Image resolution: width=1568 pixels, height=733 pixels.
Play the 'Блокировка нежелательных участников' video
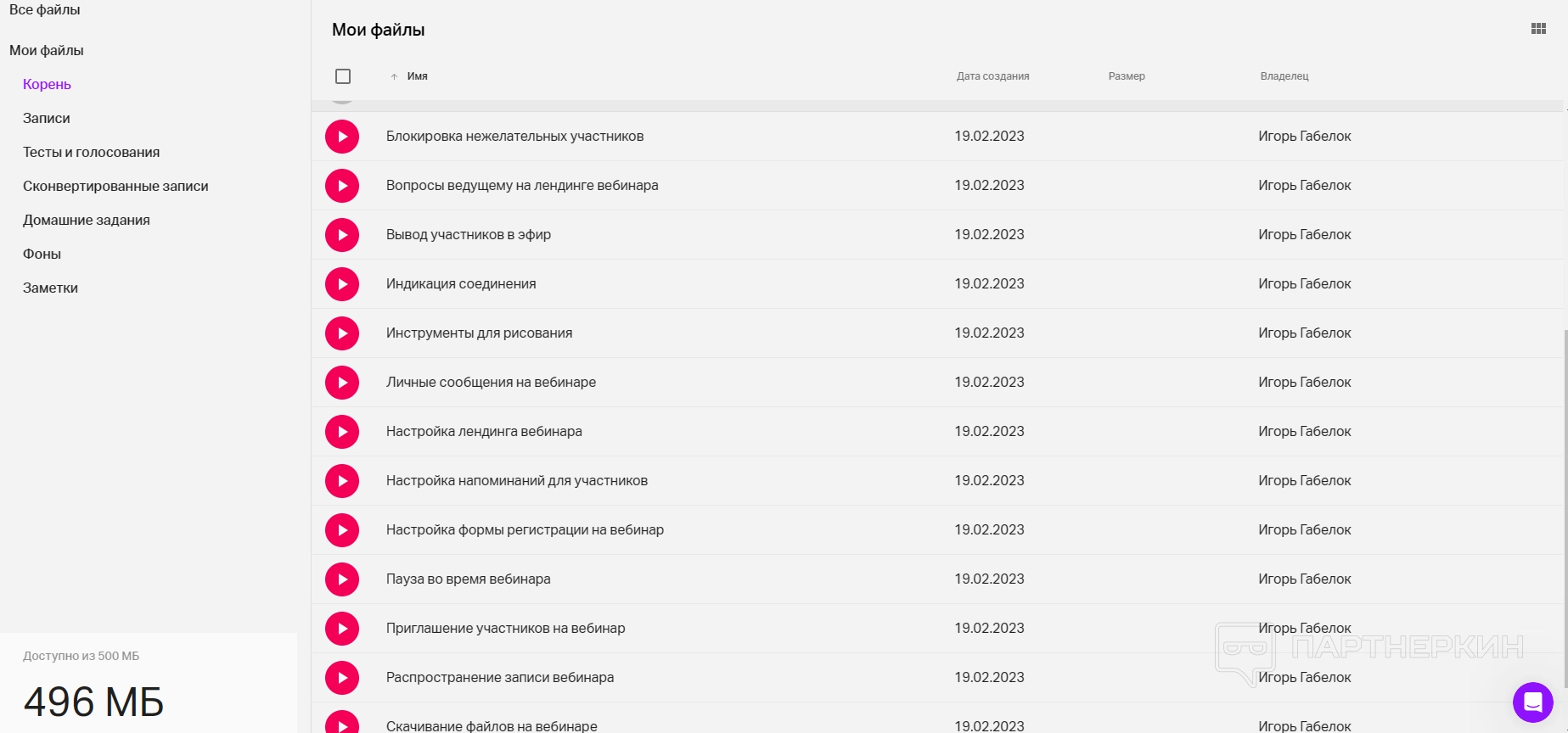point(342,137)
